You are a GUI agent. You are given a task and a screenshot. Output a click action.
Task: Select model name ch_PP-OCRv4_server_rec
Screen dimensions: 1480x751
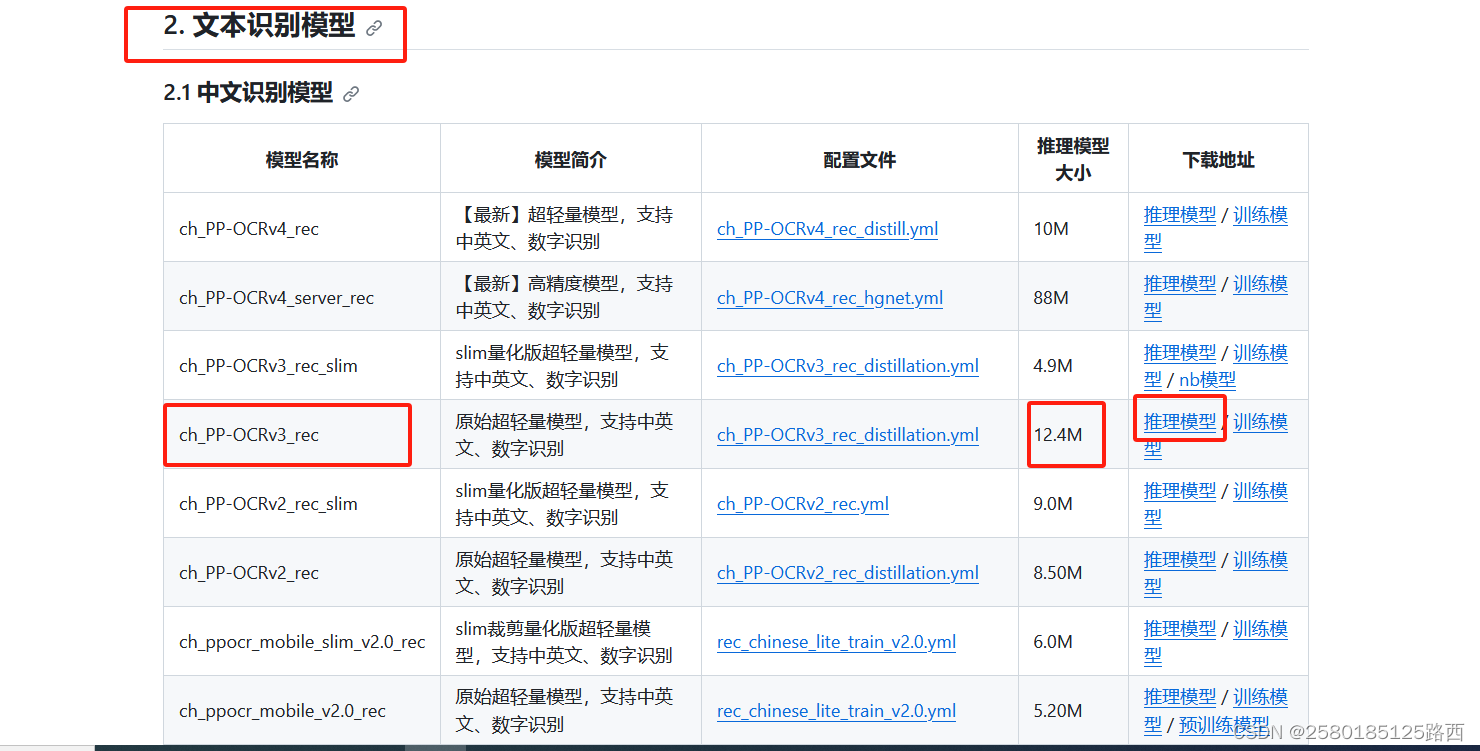click(277, 298)
